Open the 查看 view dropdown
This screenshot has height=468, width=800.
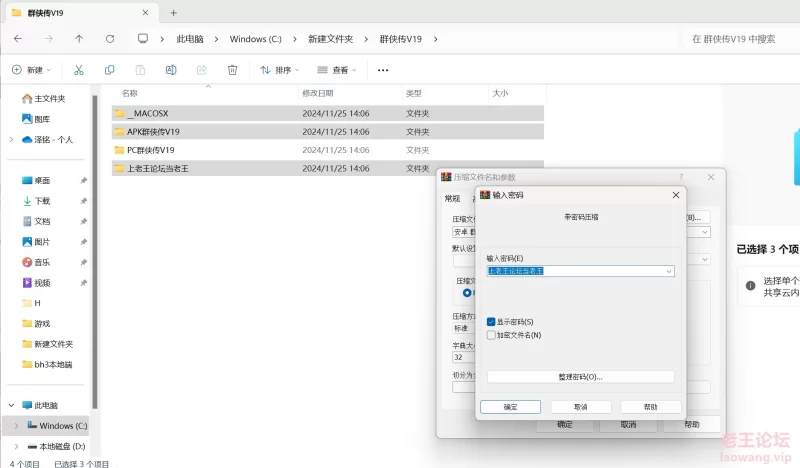[x=337, y=70]
